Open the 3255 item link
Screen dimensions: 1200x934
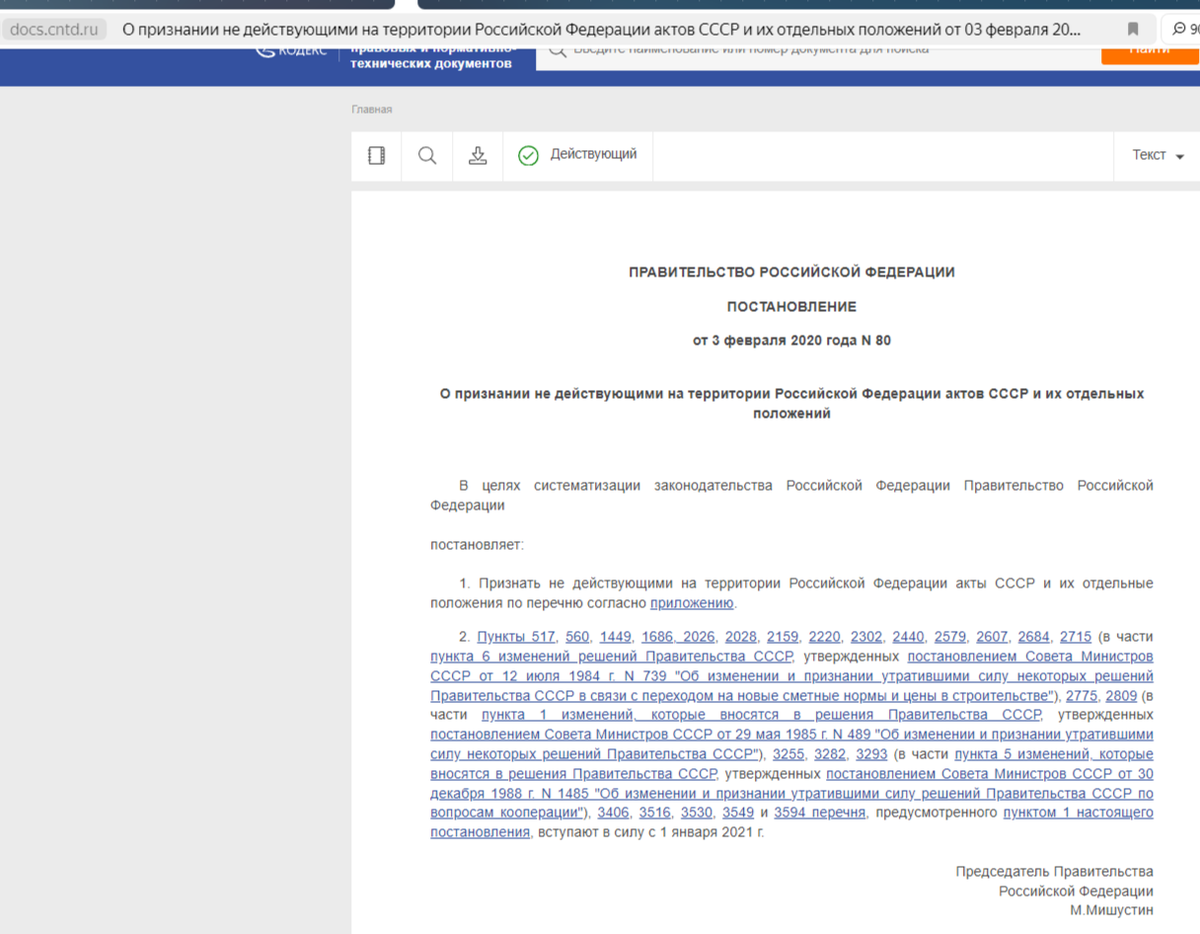789,754
